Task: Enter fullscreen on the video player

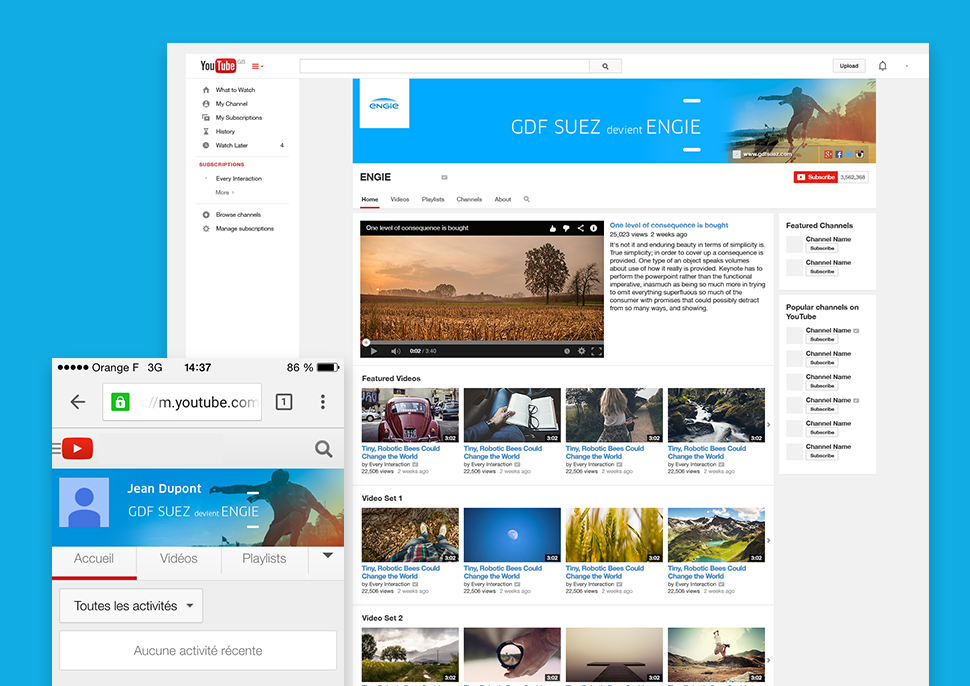Action: (596, 351)
